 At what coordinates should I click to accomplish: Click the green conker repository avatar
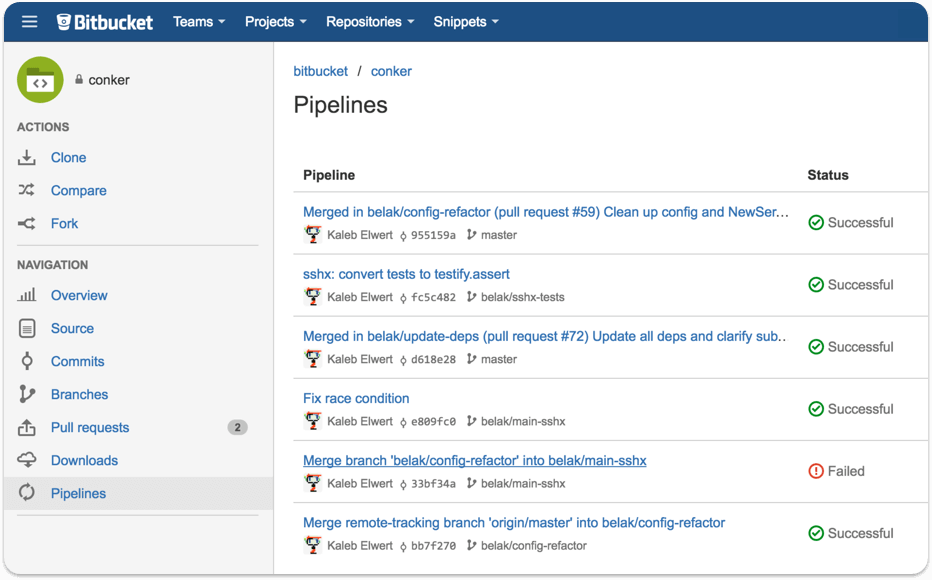(x=40, y=80)
